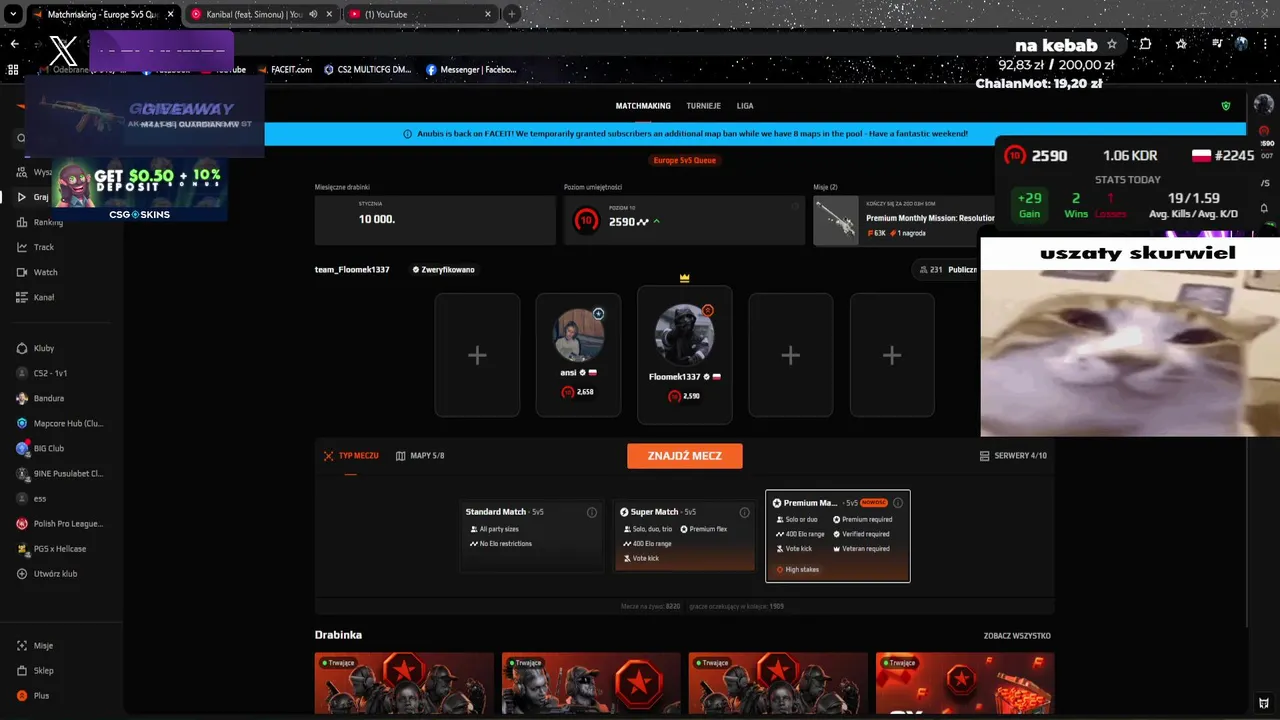Open browser tab search dropdown arrow
The image size is (1280, 720).
[x=14, y=14]
